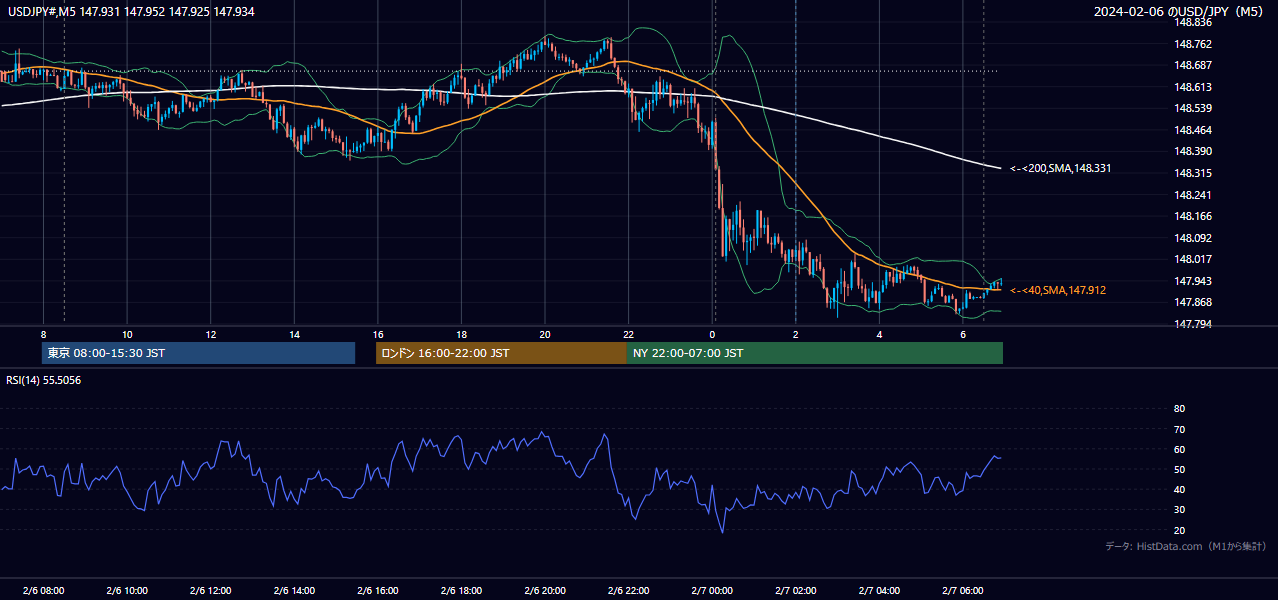The width and height of the screenshot is (1278, 600).
Task: Click RSI scale value 40
Action: 1179,490
